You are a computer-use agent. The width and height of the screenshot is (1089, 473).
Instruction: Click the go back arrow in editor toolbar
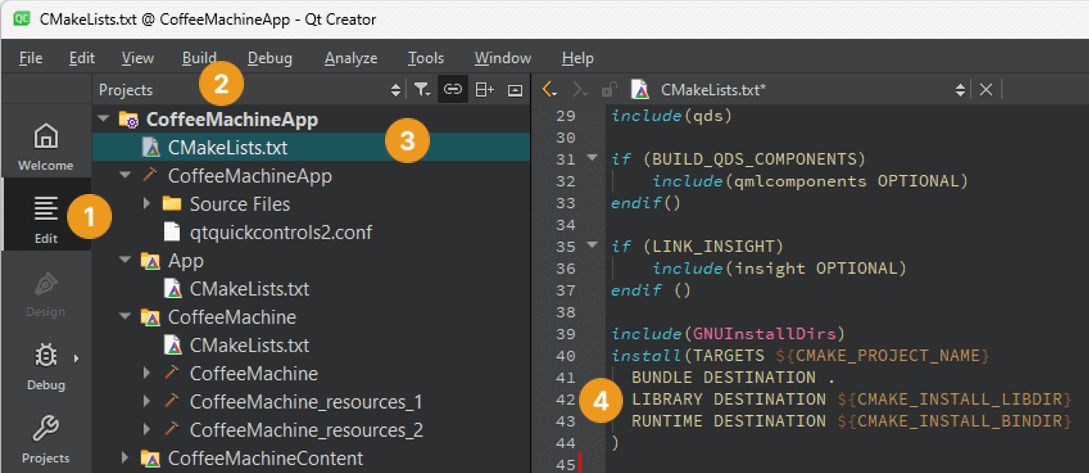[549, 90]
